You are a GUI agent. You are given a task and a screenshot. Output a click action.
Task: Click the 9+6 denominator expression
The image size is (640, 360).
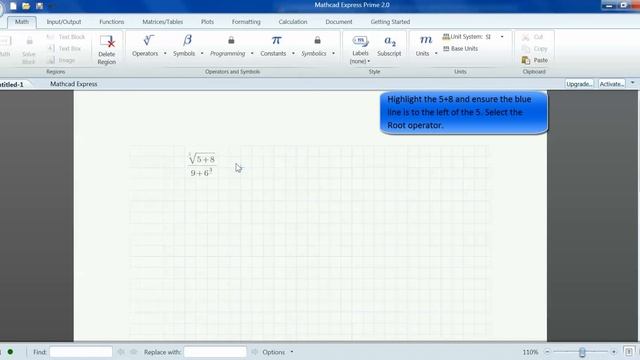tap(201, 173)
